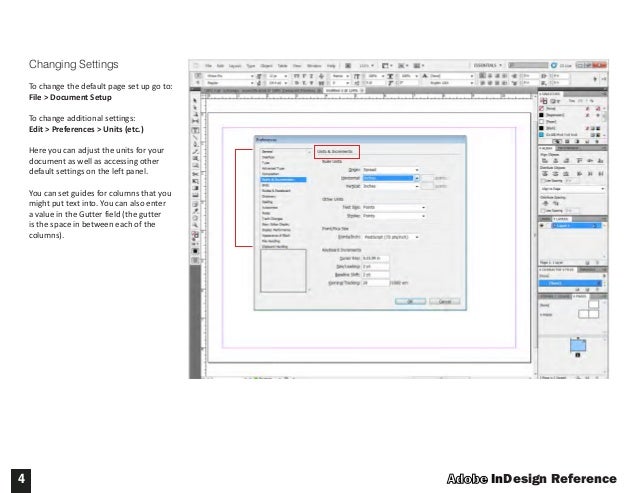Open the Horizontal ruler units dropdown

390,178
